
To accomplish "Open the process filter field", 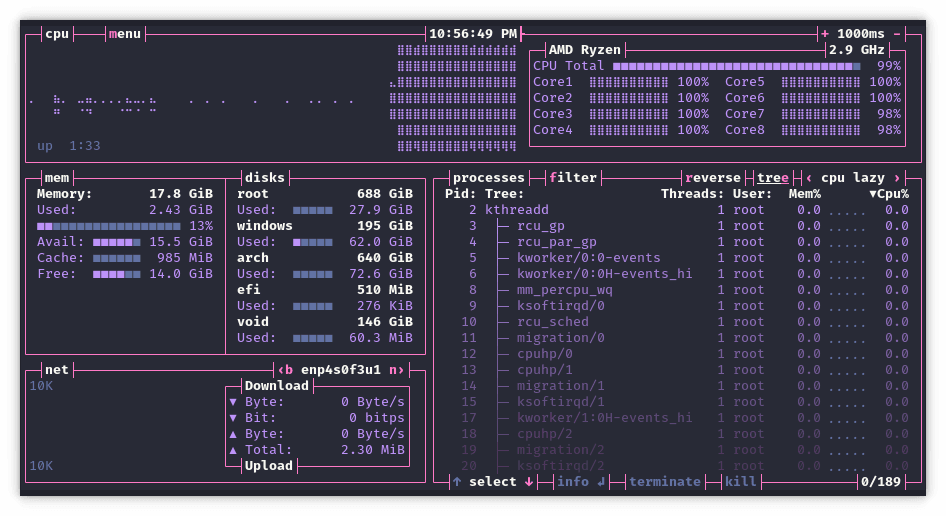I will click(572, 178).
